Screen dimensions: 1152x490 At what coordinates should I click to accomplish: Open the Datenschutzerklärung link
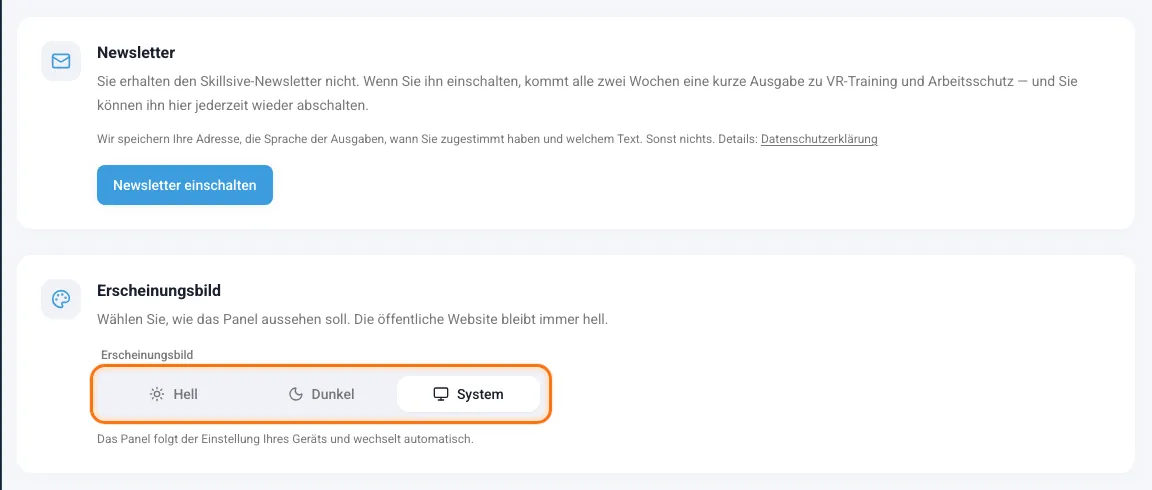click(819, 139)
